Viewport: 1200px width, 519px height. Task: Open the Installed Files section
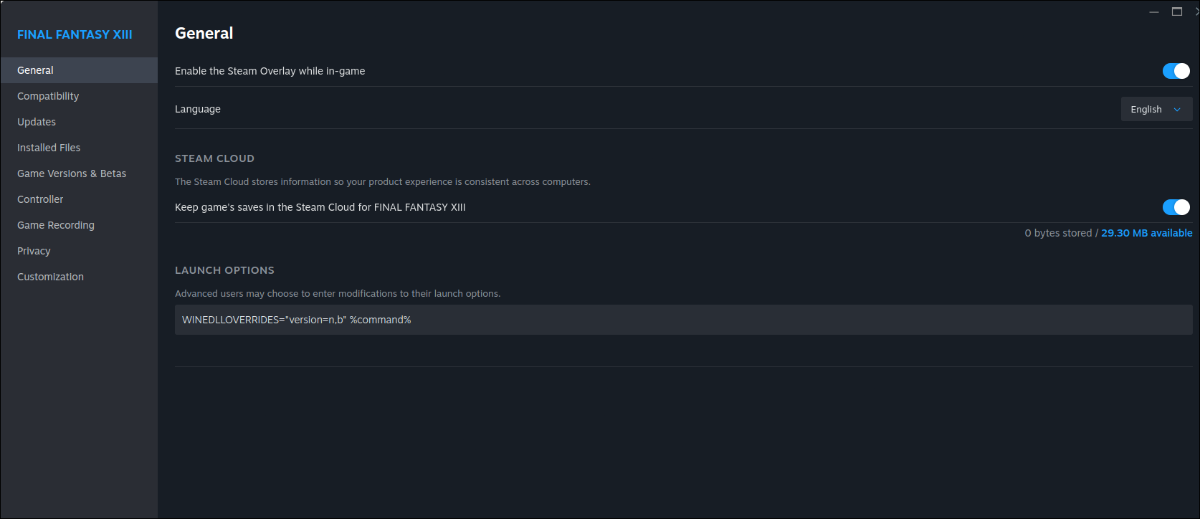pyautogui.click(x=49, y=148)
